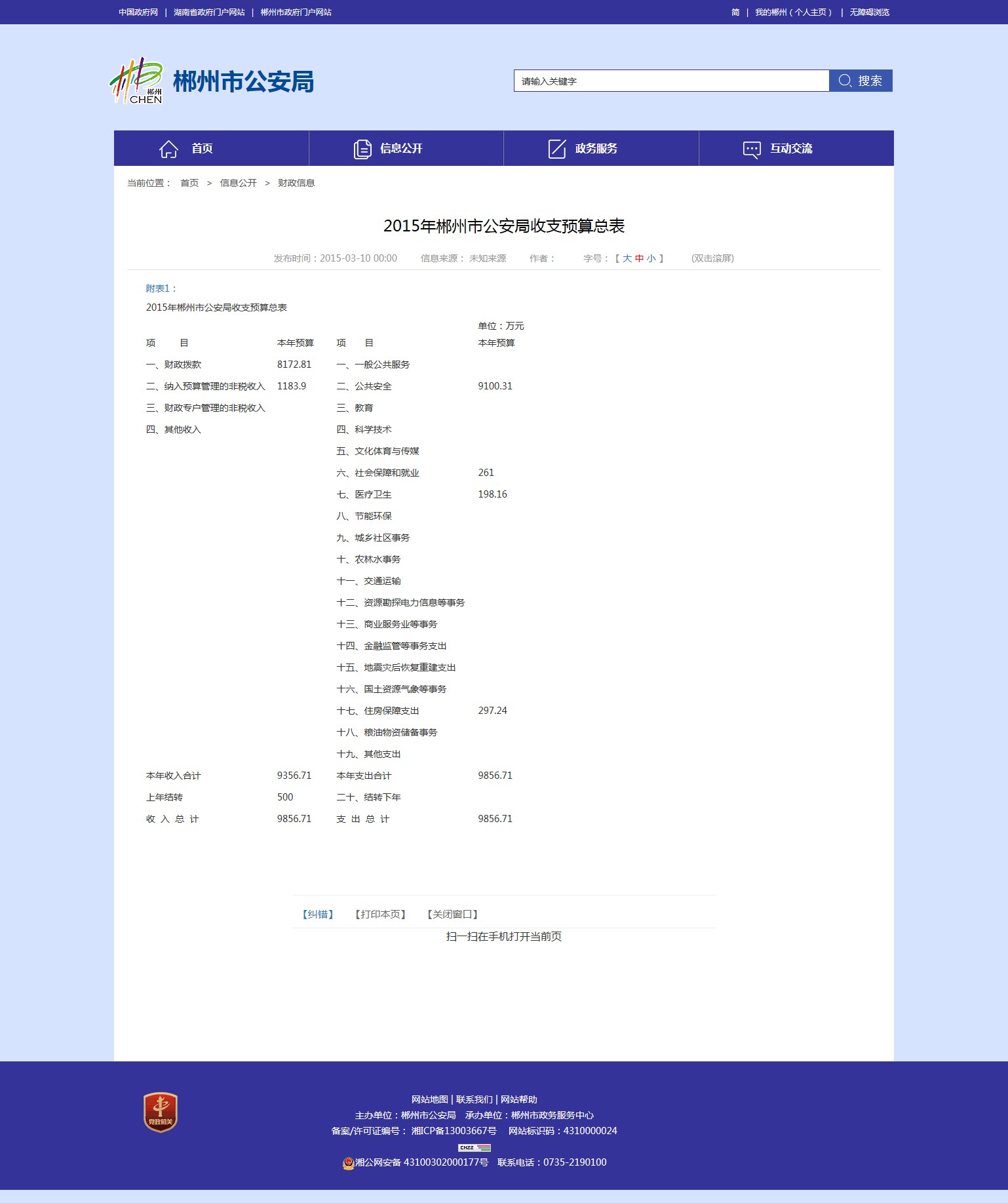The width and height of the screenshot is (1008, 1203).
Task: Click the pencil icon beside 政务服务
Action: (x=556, y=149)
